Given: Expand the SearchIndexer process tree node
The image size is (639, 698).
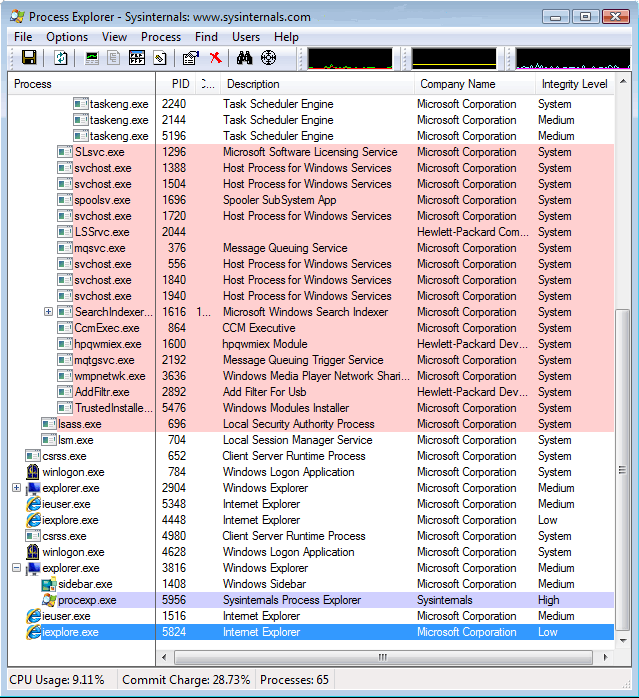Looking at the screenshot, I should tap(49, 312).
